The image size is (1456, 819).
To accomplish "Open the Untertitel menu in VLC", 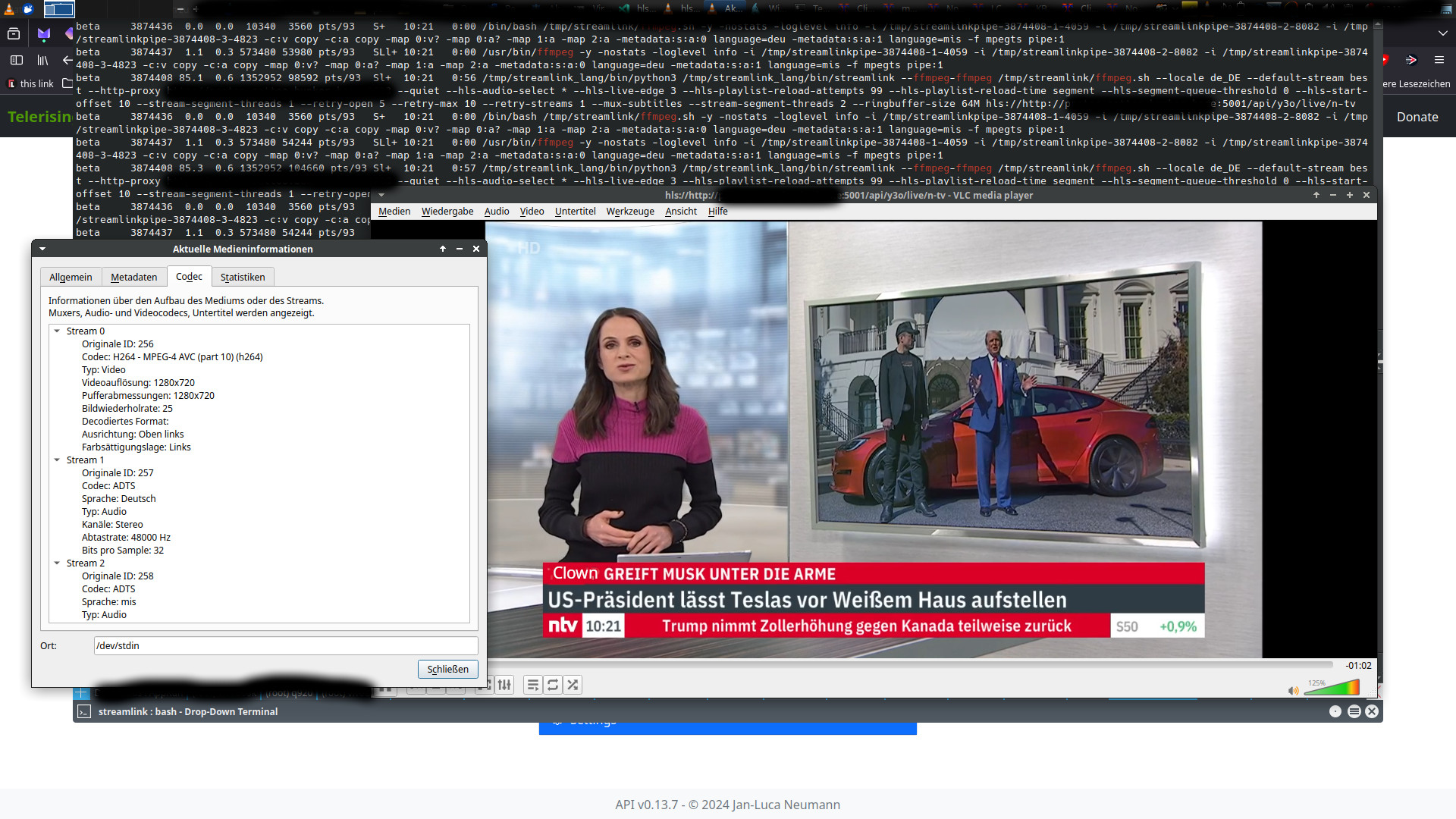I will click(575, 212).
